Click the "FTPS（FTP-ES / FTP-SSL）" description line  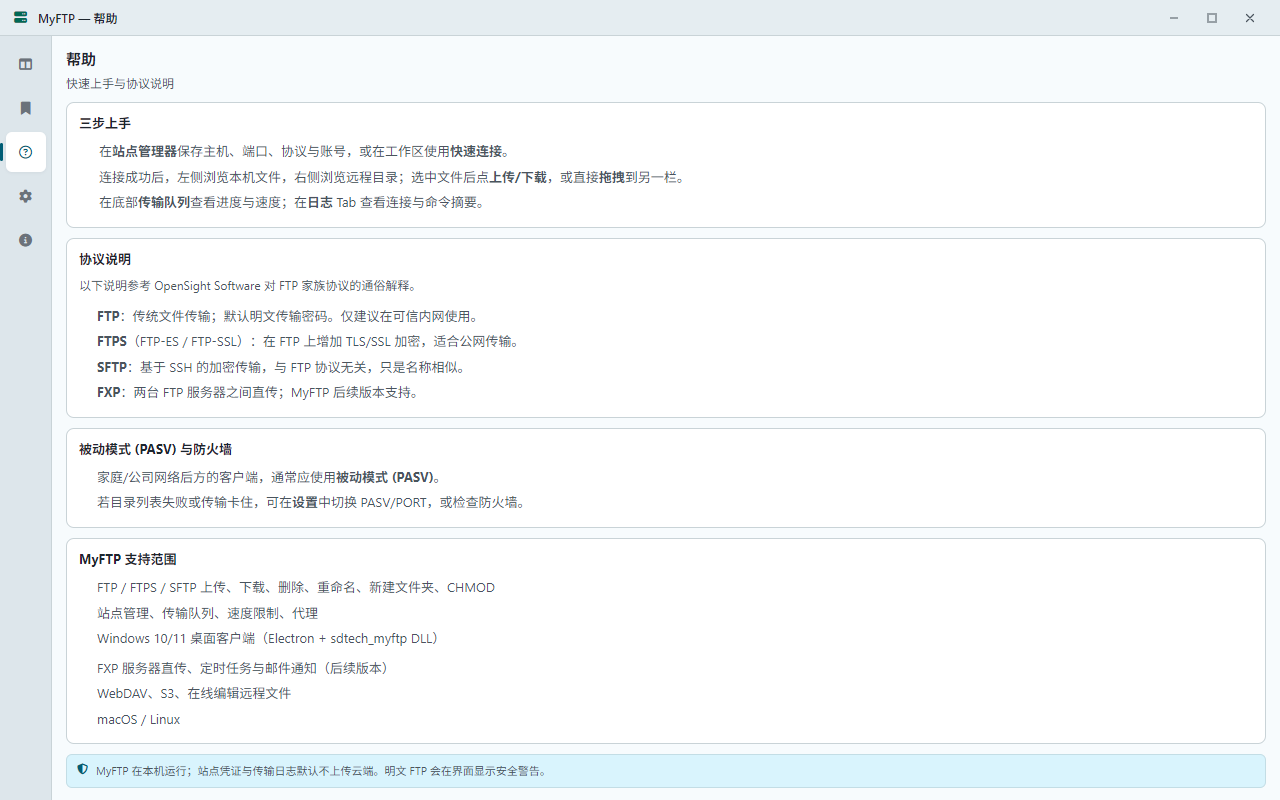point(309,341)
